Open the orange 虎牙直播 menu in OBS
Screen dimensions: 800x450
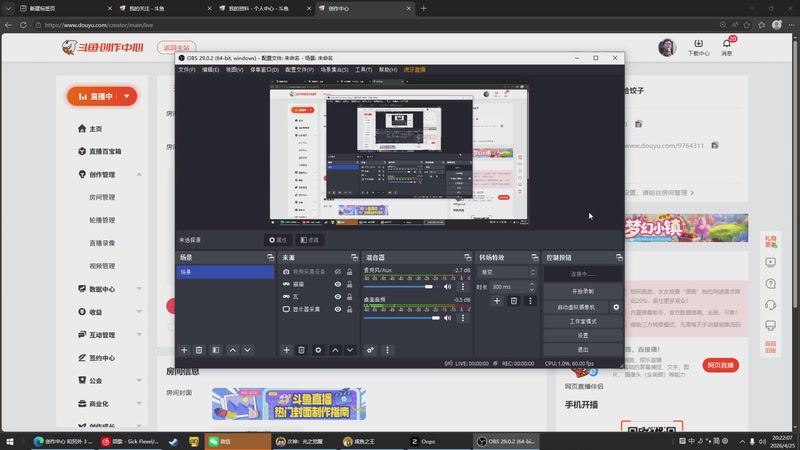tap(414, 70)
